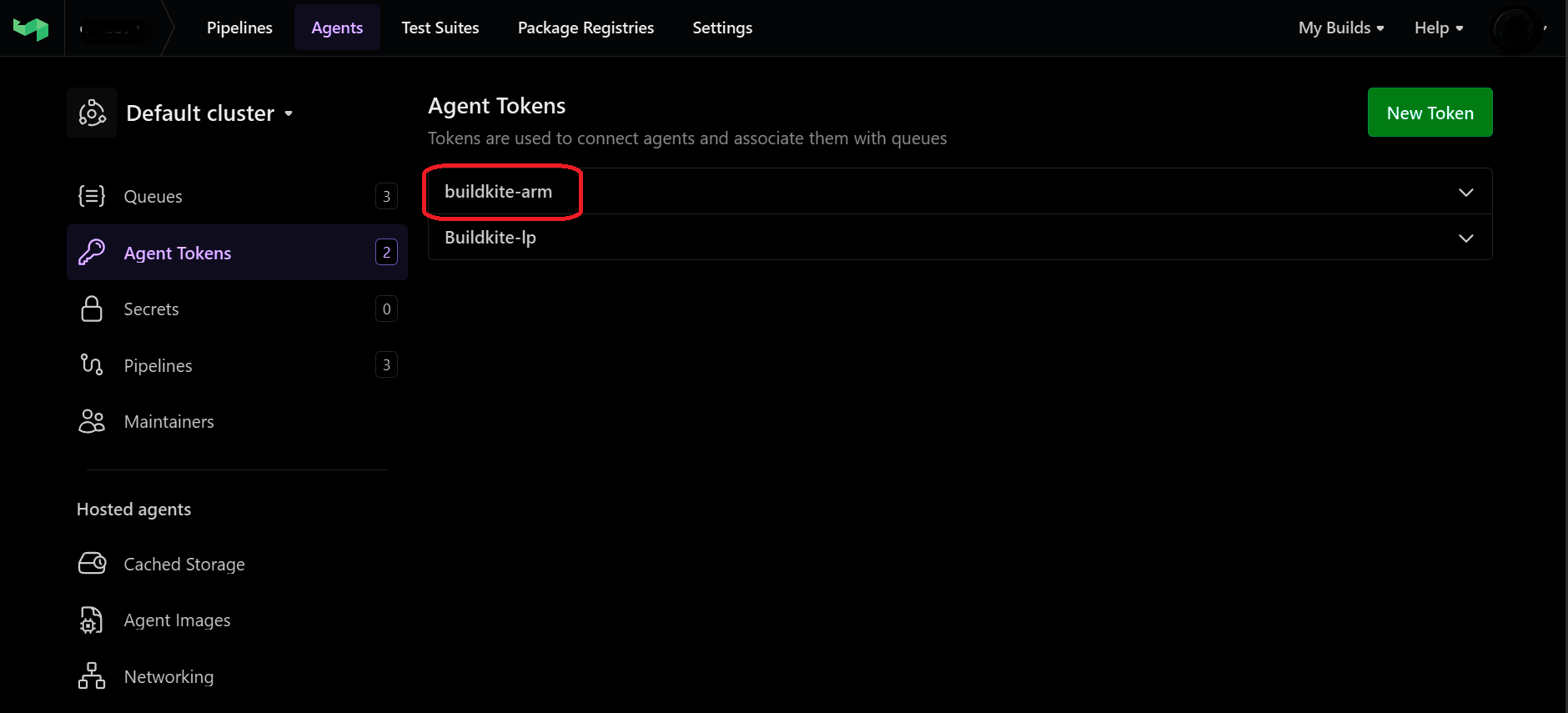Open the Default cluster dropdown
Screen dimensions: 1568x713
coord(209,113)
